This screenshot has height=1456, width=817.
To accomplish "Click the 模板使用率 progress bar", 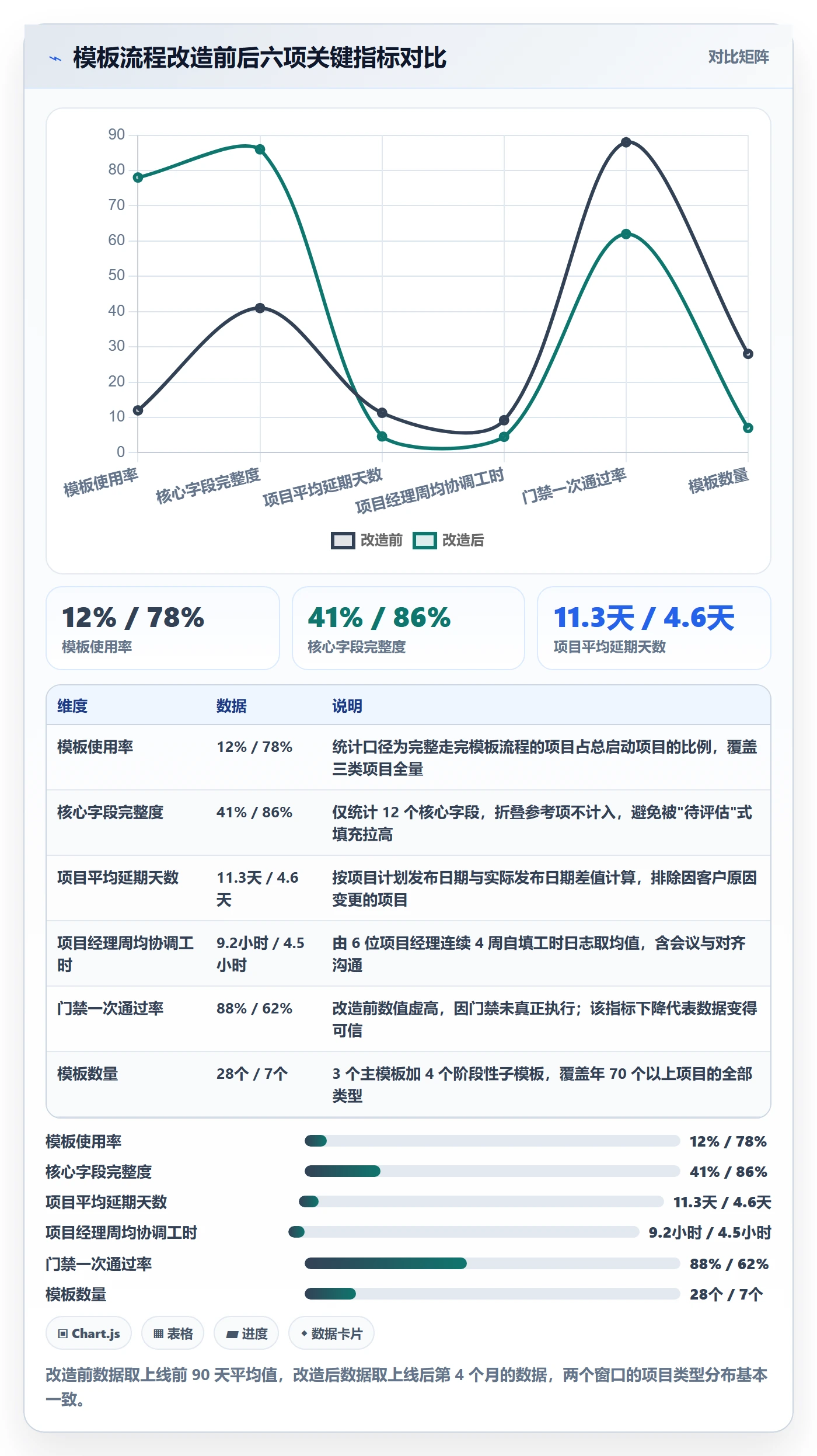I will [492, 1141].
